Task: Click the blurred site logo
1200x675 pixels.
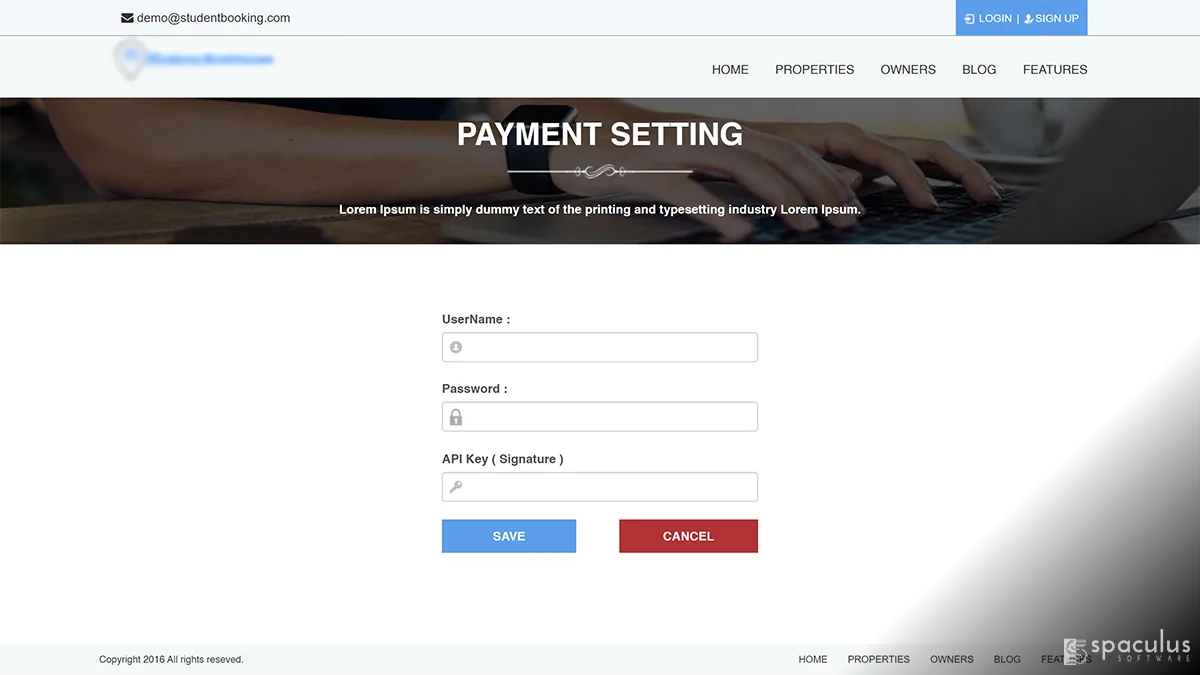Action: point(194,59)
